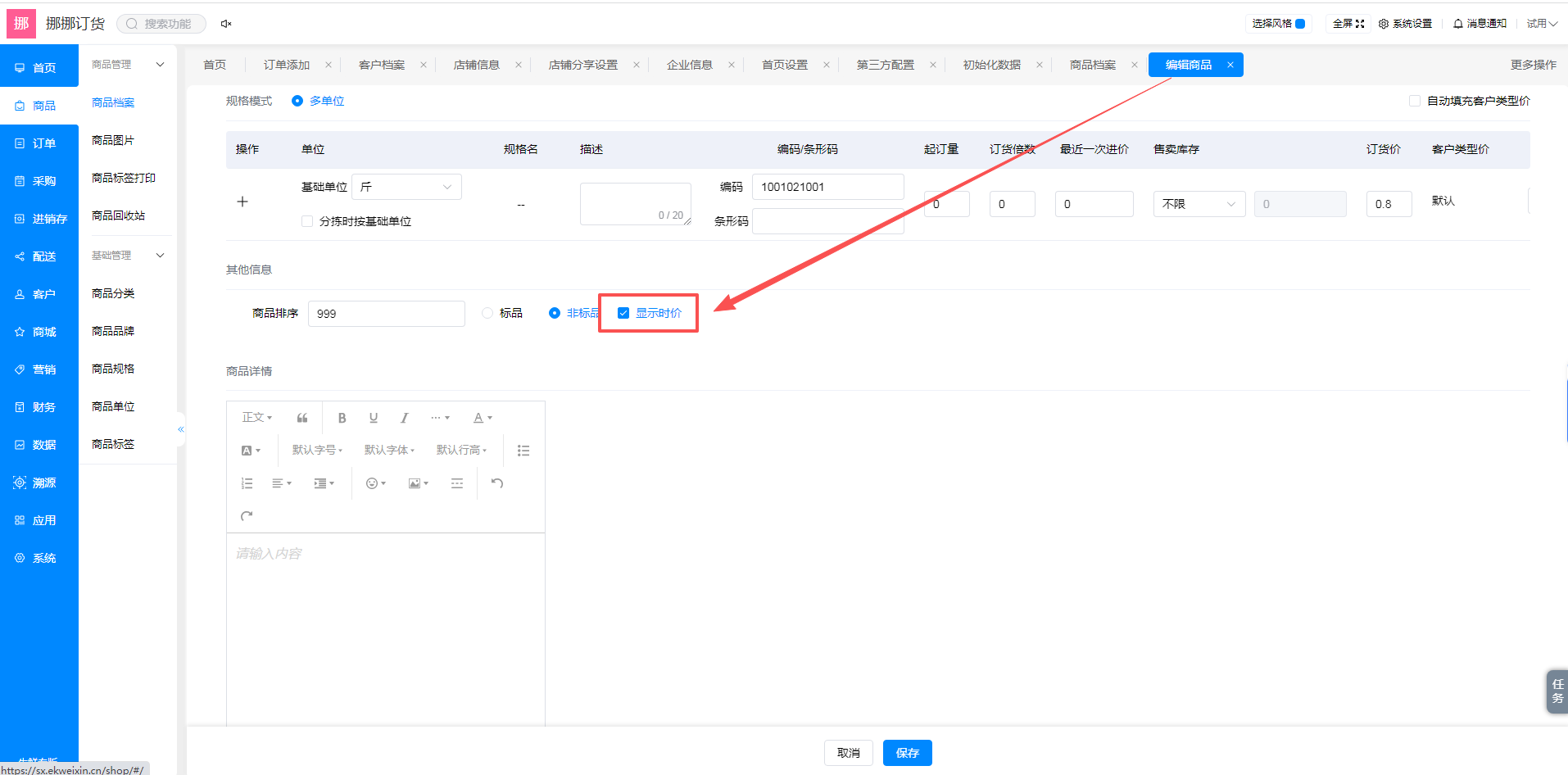Click the 商品排序 input field
Image resolution: width=1568 pixels, height=775 pixels.
pyautogui.click(x=387, y=314)
